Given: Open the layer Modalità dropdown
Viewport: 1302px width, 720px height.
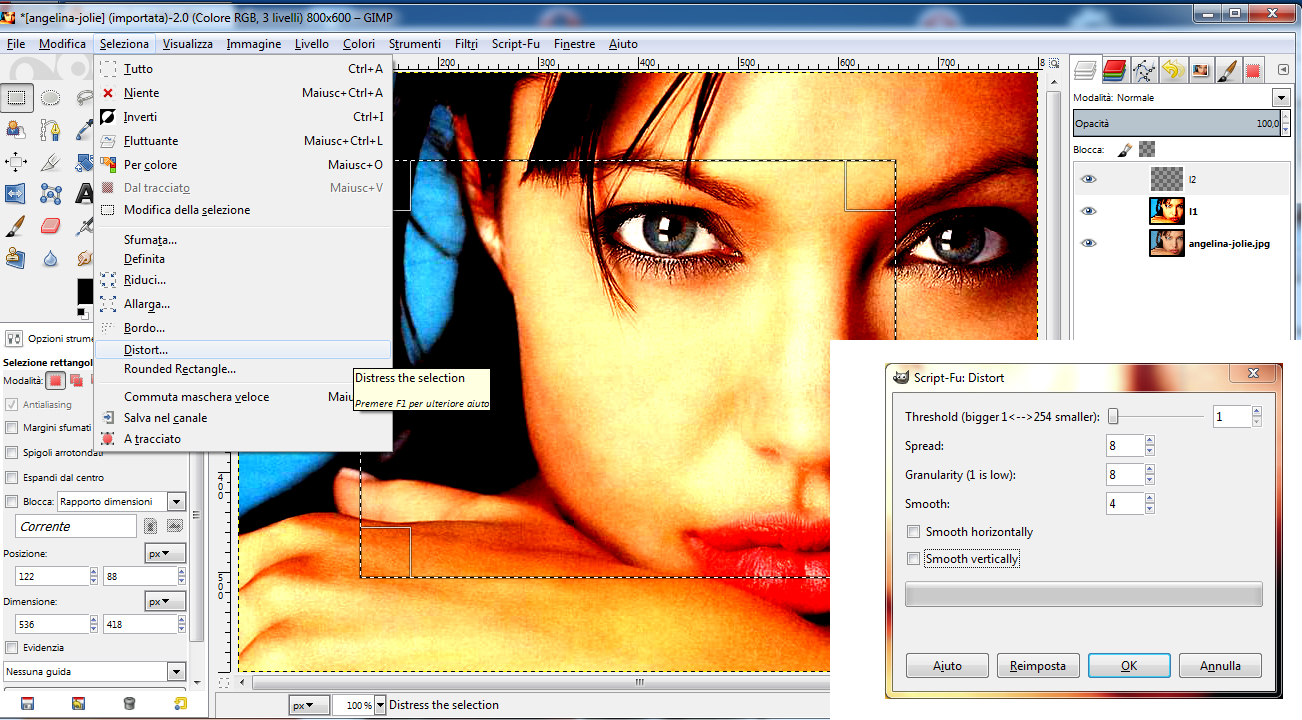Looking at the screenshot, I should (x=1281, y=98).
